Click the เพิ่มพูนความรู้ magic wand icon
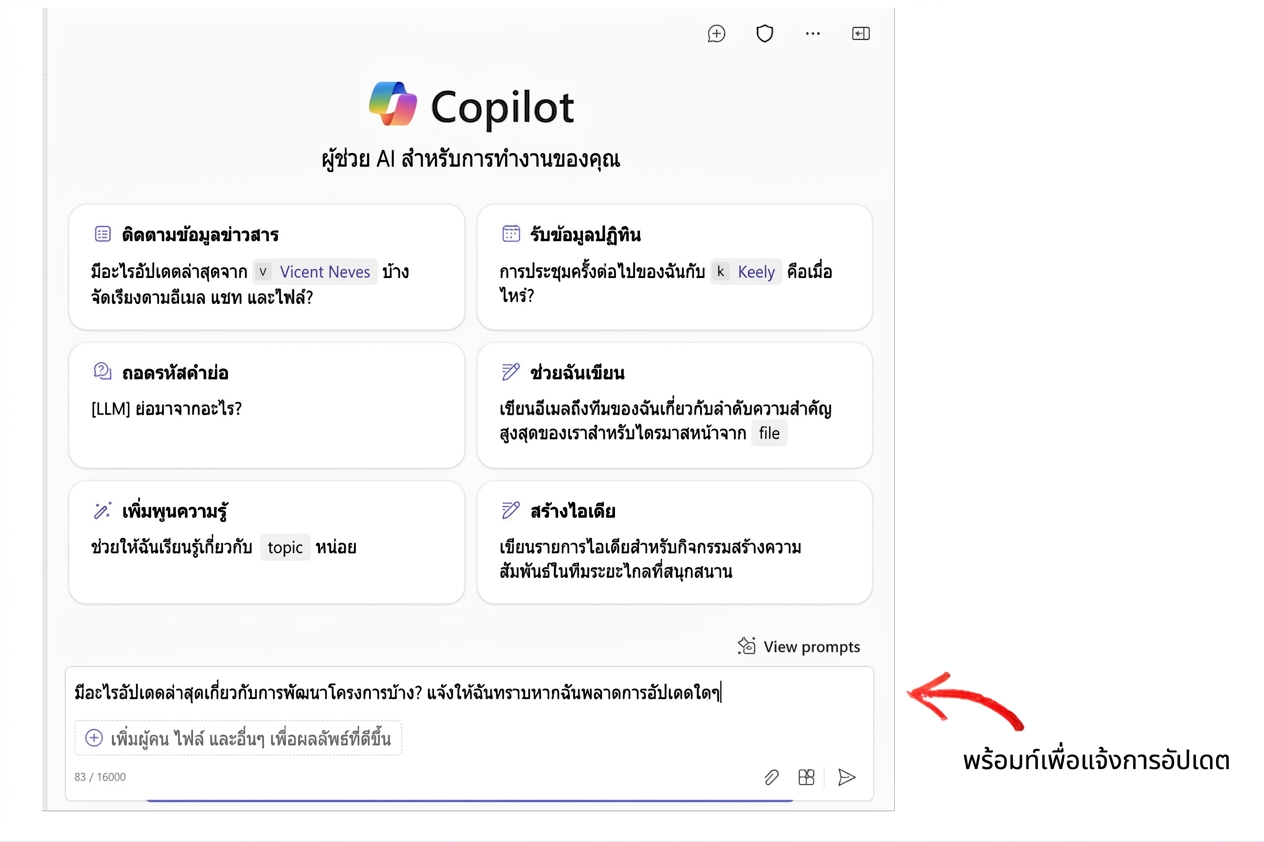 [102, 511]
